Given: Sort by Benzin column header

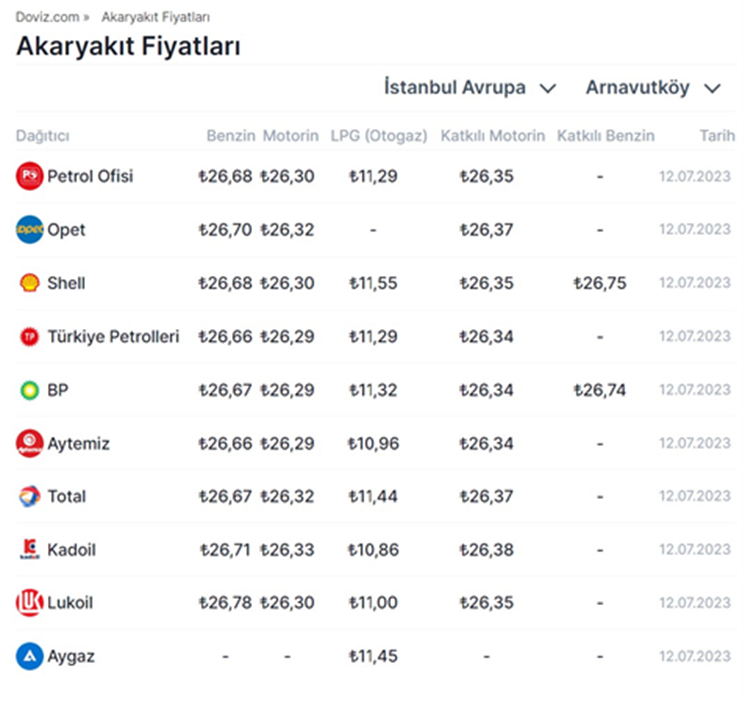Looking at the screenshot, I should pyautogui.click(x=231, y=136).
